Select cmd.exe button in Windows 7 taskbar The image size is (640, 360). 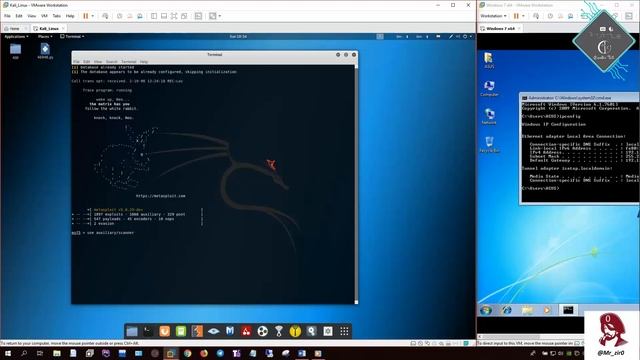[x=568, y=310]
